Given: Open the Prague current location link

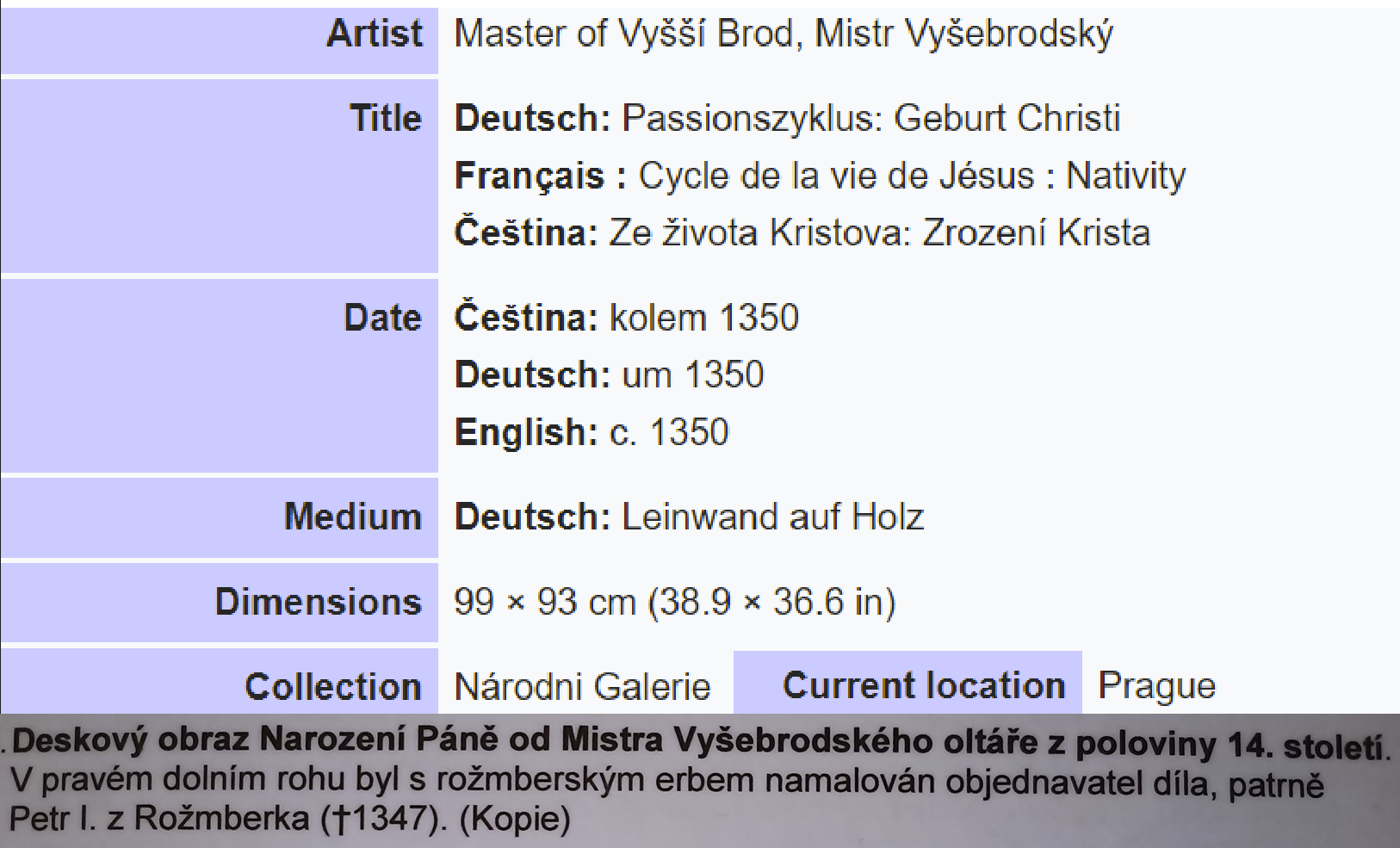Looking at the screenshot, I should 1156,686.
